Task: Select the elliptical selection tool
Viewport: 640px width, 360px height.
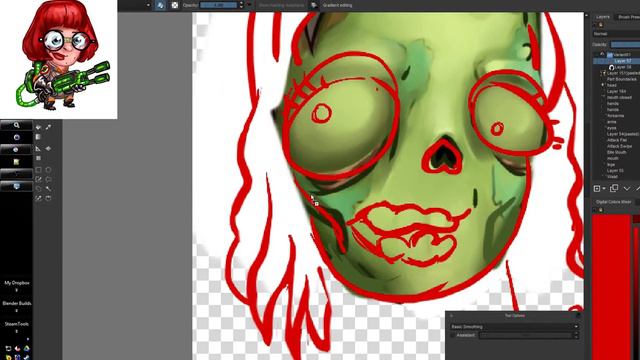Action: [x=49, y=169]
